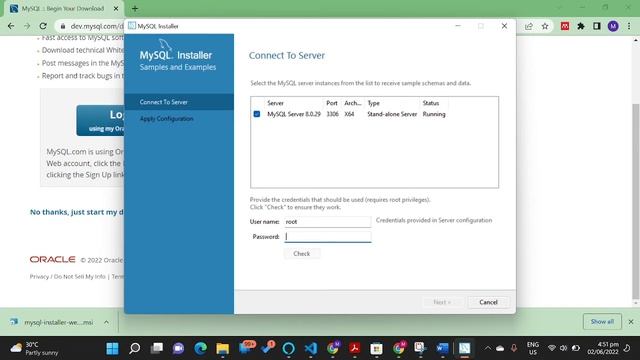Open Task View on the taskbar
This screenshot has width=640, height=360.
click(156, 348)
